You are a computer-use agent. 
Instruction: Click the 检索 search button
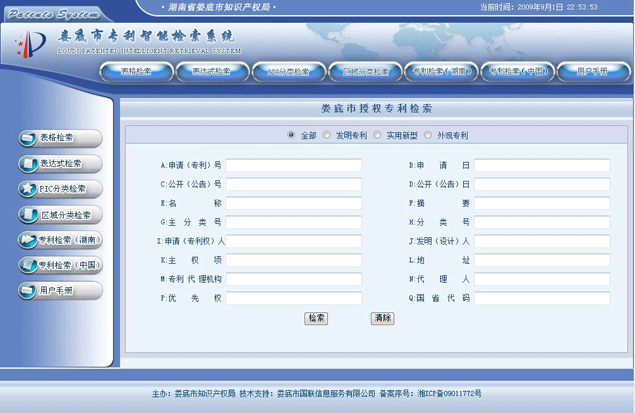click(316, 318)
